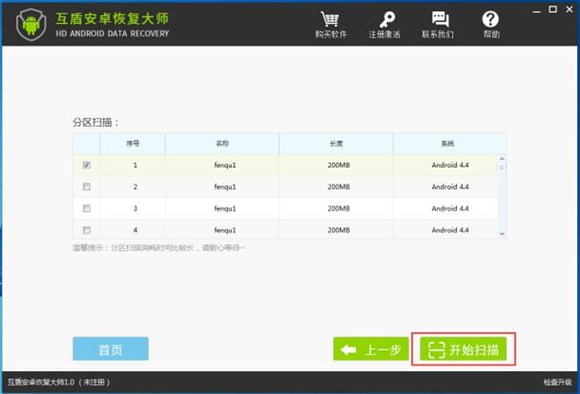Click the 序号 column header

pyautogui.click(x=133, y=143)
